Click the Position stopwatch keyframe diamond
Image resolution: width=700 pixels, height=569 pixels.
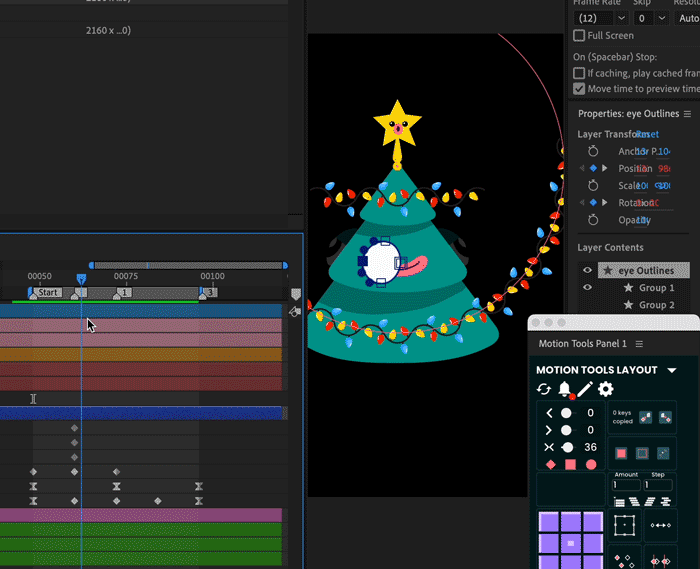click(593, 168)
